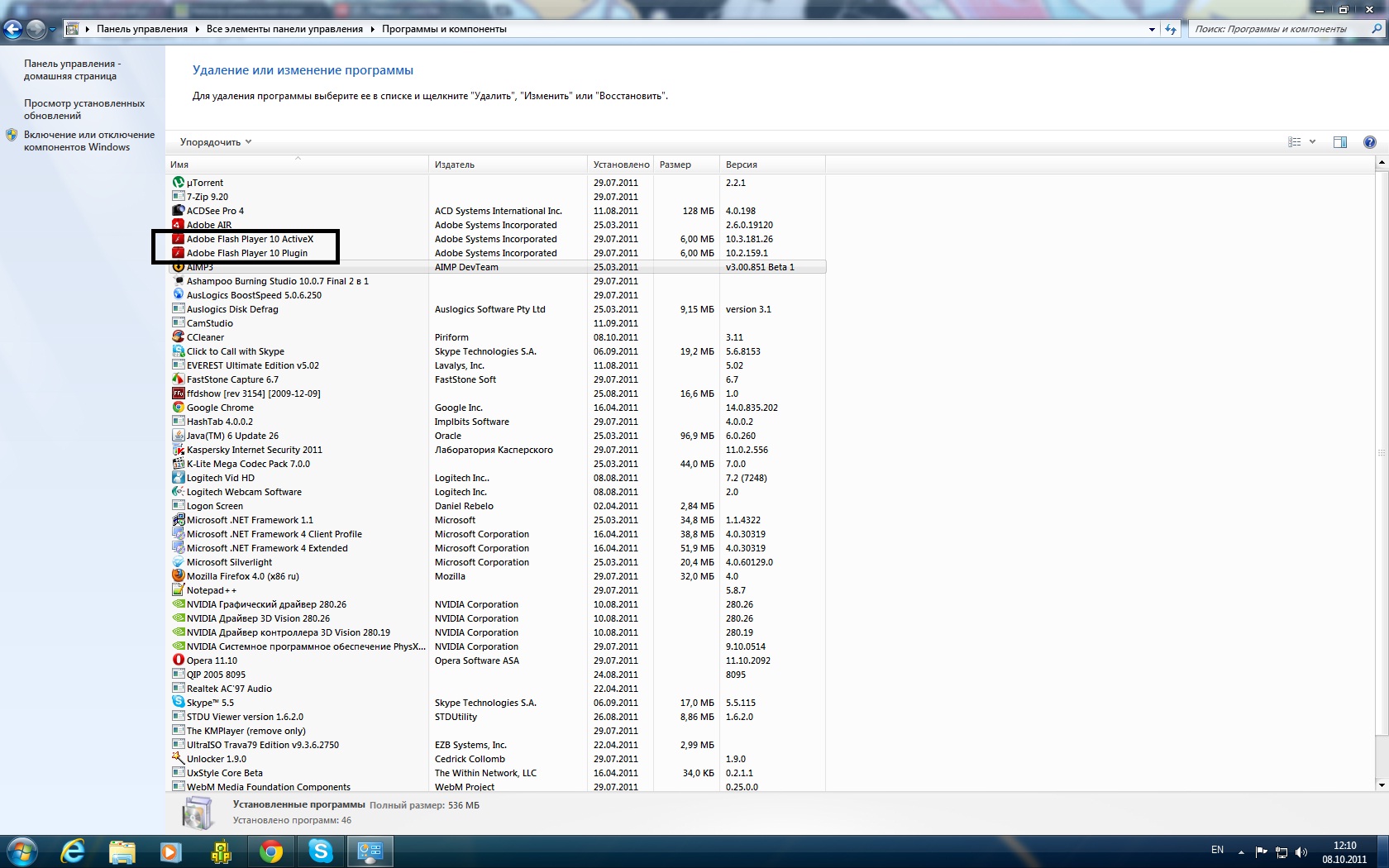
Task: Click the Skype 5.5 icon in list
Action: (x=178, y=703)
